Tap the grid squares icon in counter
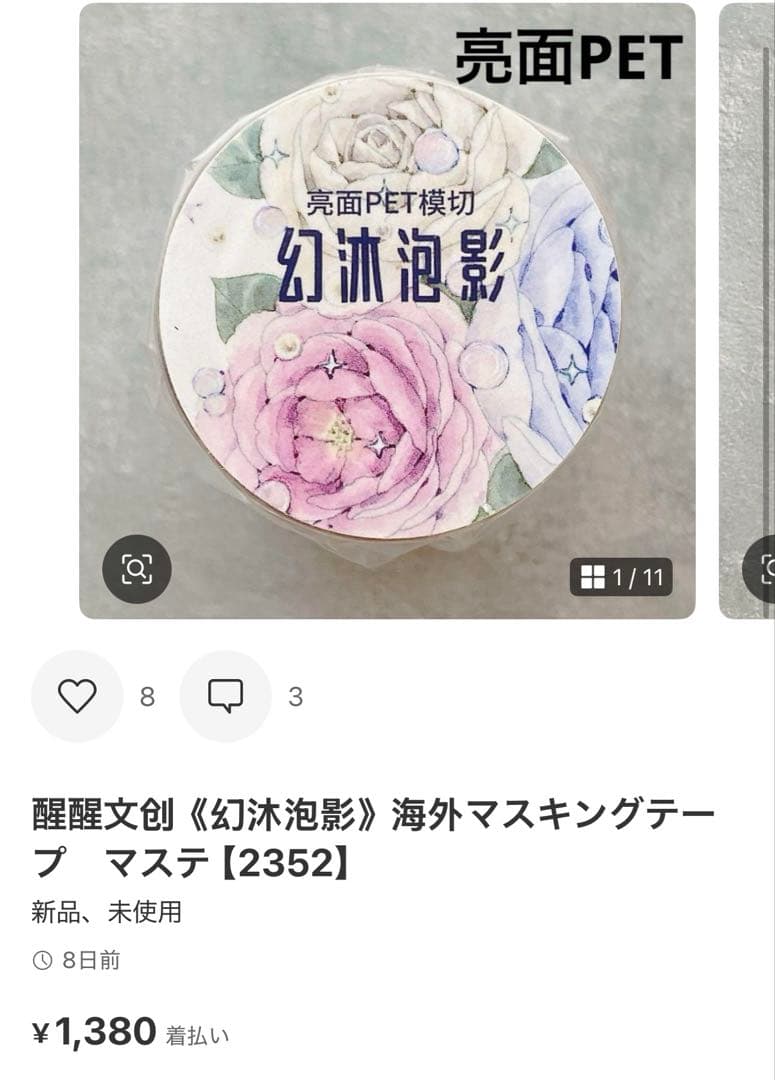 point(593,577)
